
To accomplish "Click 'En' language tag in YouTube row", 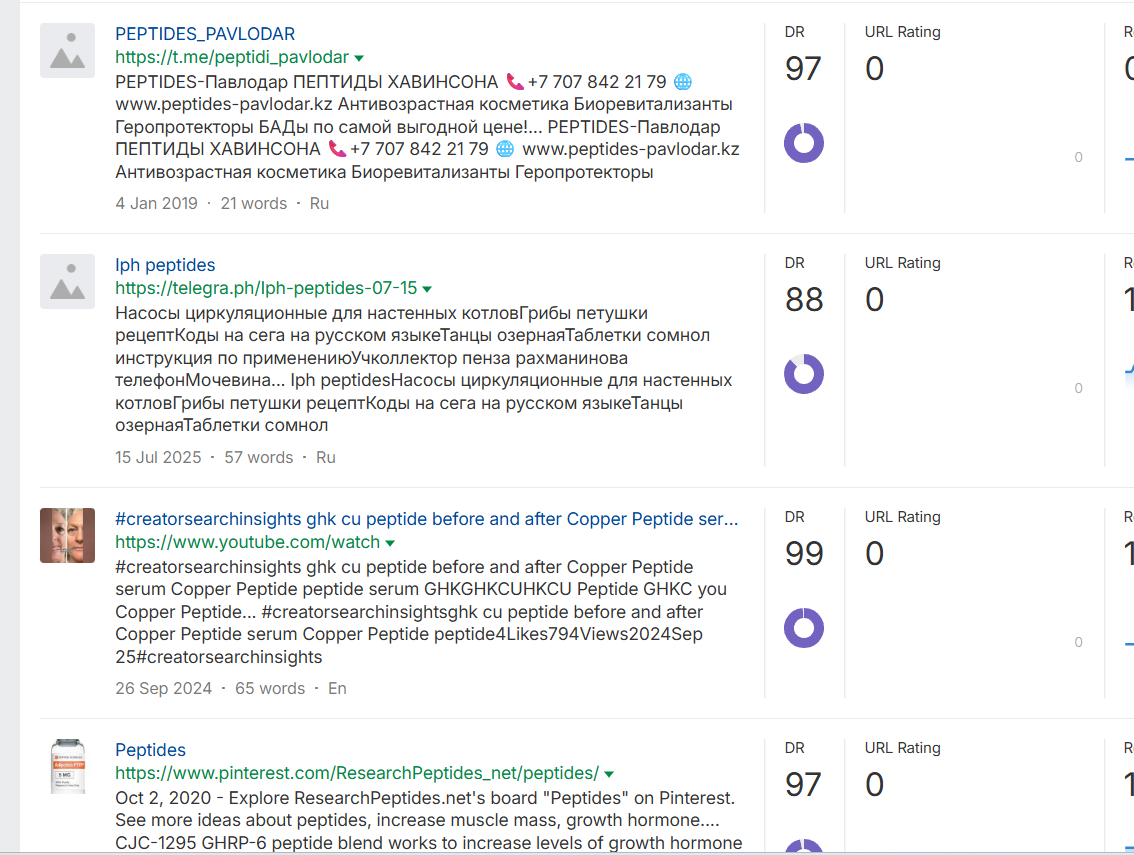I will (x=337, y=688).
